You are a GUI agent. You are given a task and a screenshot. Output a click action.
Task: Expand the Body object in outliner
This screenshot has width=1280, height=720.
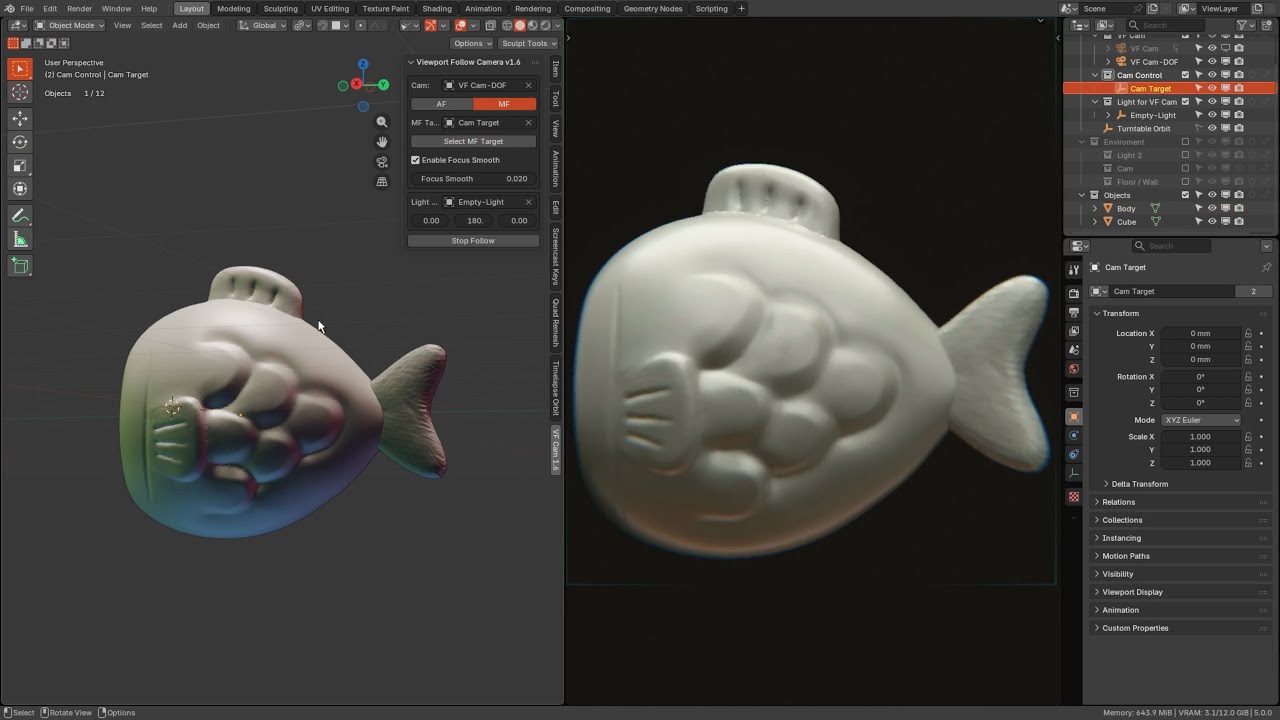pyautogui.click(x=1095, y=208)
